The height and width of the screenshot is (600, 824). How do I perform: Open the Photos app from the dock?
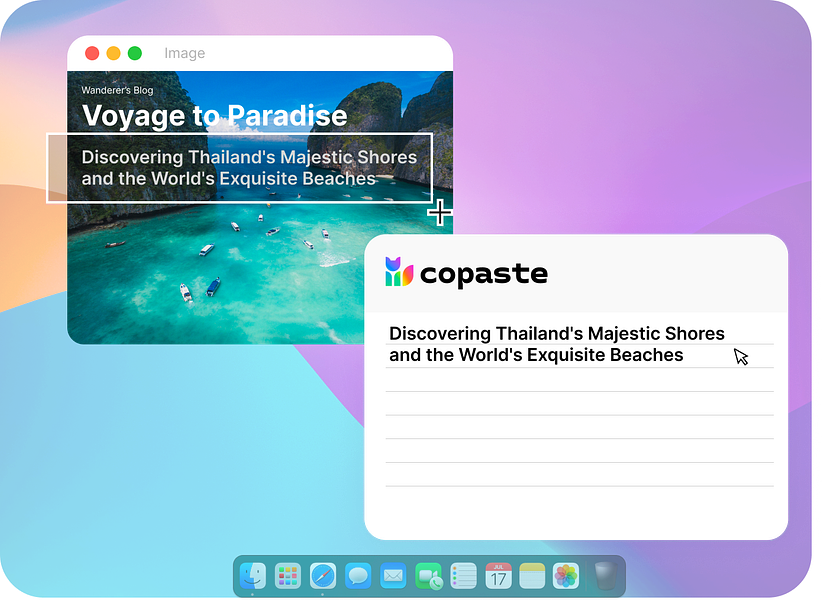[566, 576]
